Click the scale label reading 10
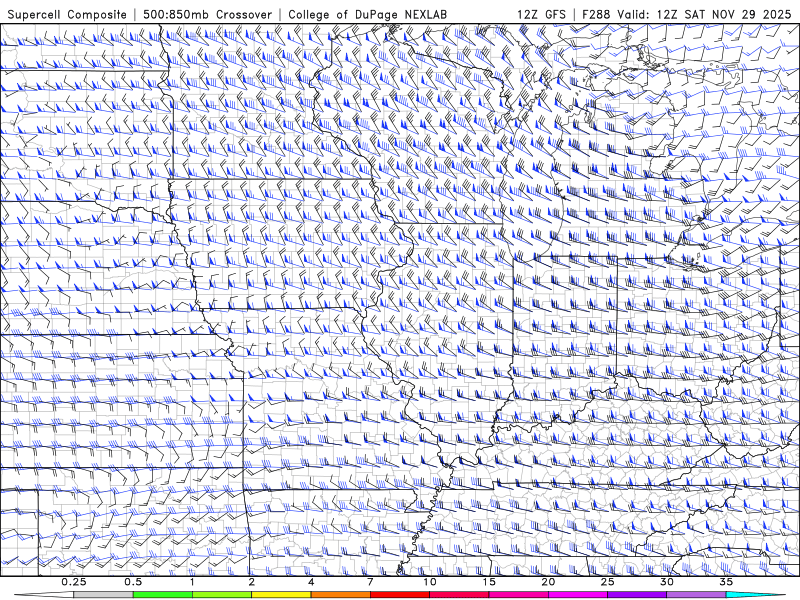This screenshot has width=800, height=600. tap(430, 582)
